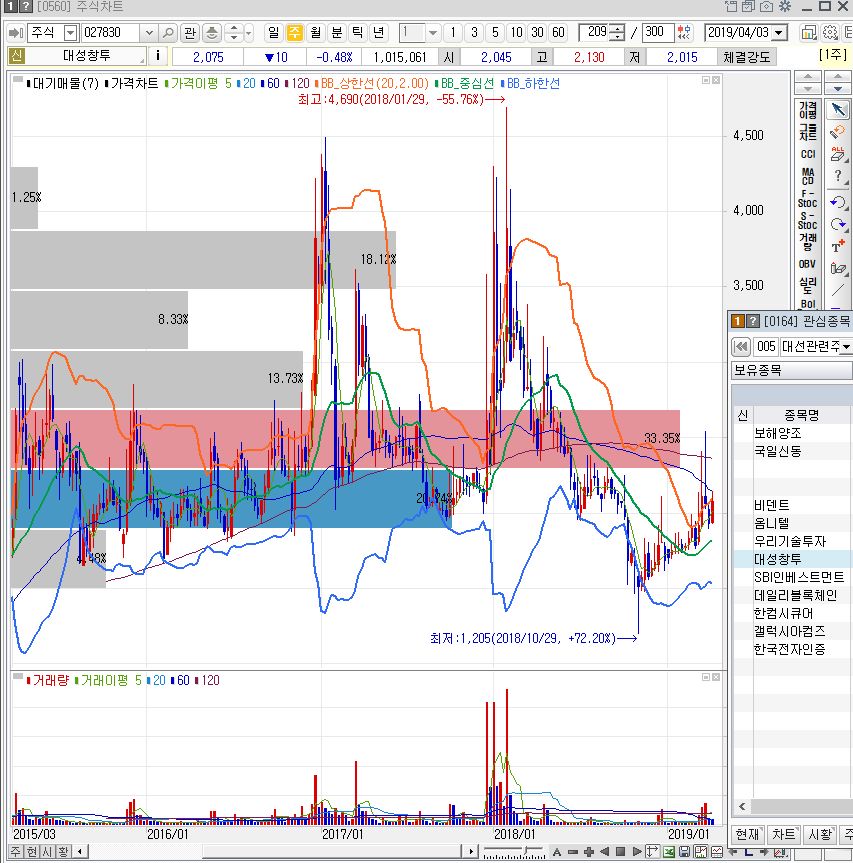The width and height of the screenshot is (853, 863).
Task: Click the reverse play triangle in bottom bar
Action: tap(605, 852)
